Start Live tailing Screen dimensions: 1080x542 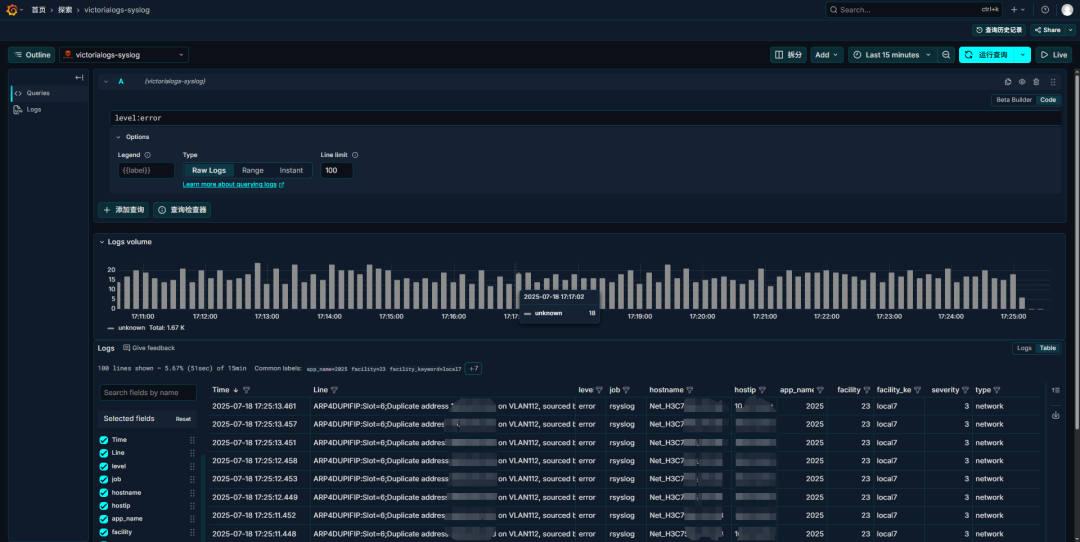tap(1054, 55)
